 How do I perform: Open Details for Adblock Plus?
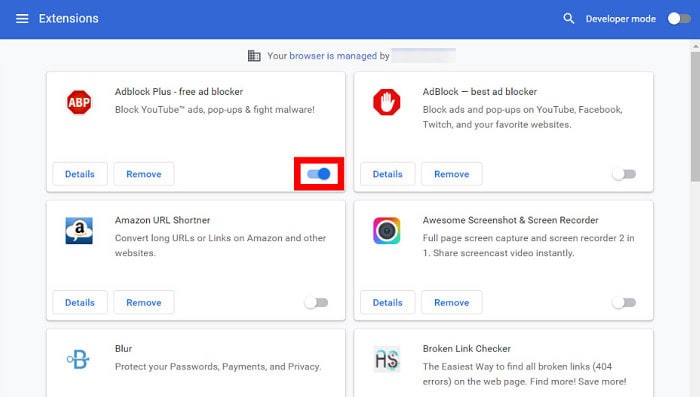[80, 174]
